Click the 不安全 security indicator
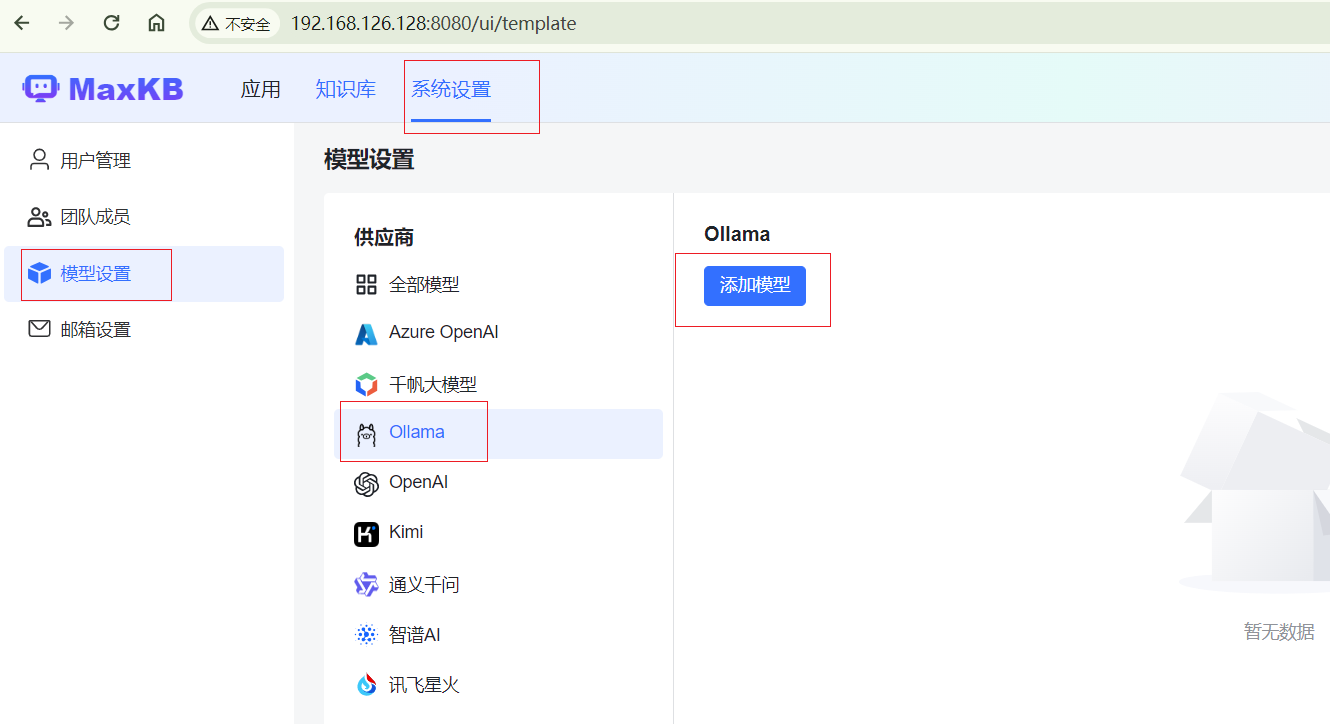 pos(236,23)
